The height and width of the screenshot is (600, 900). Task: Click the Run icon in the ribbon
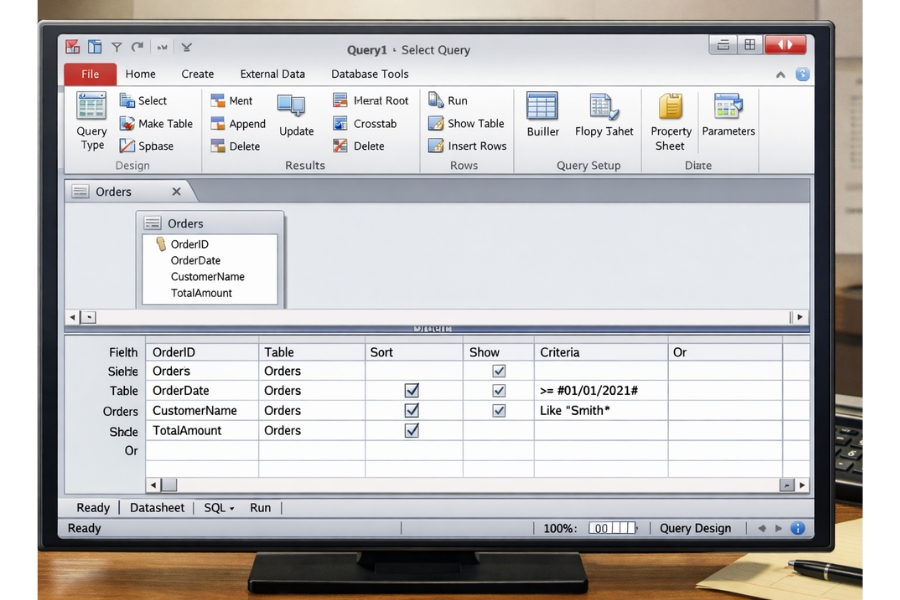pos(449,100)
